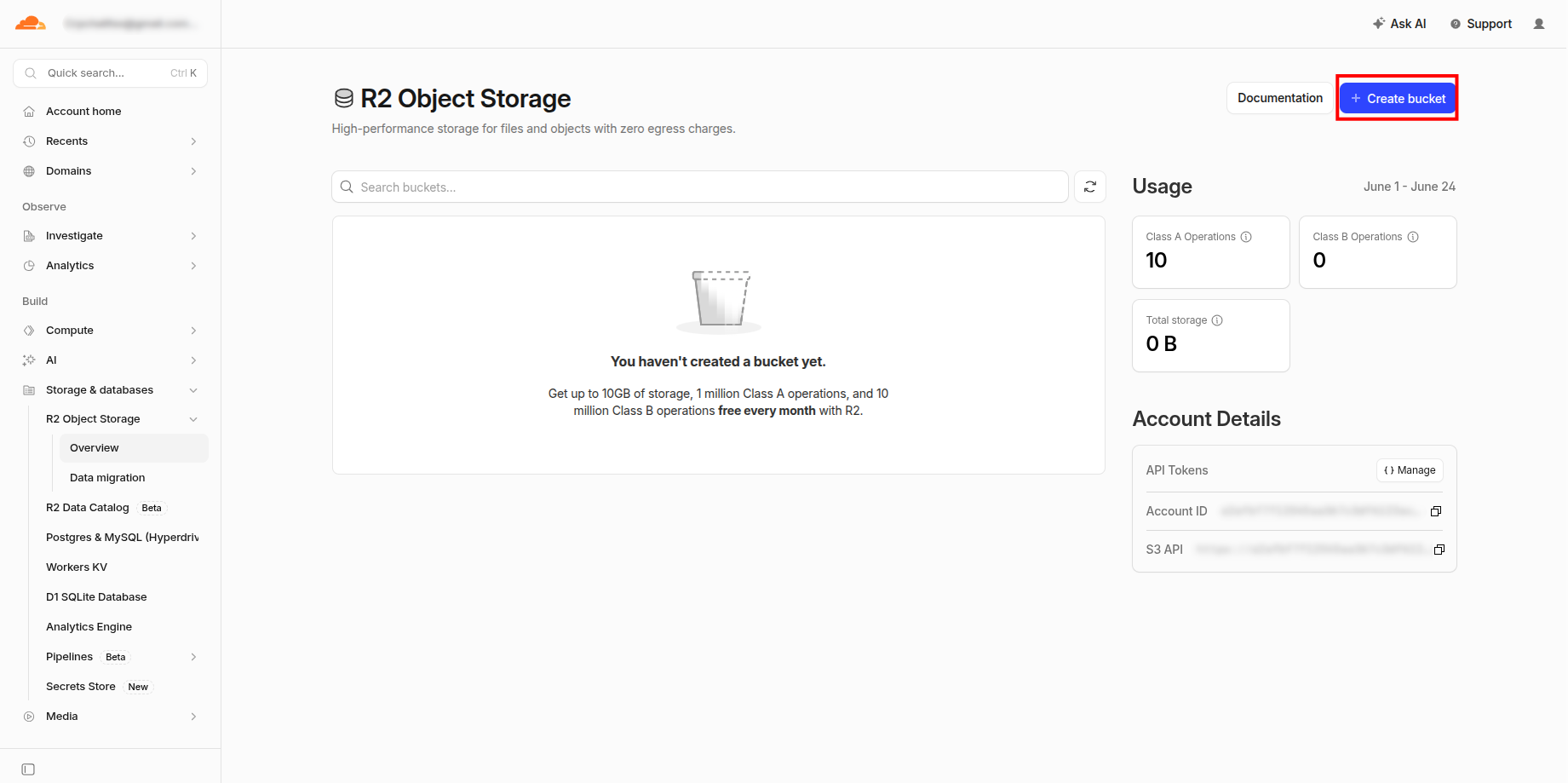Screen dimensions: 1568x783
Task: Click the R2 Object Storage title icon
Action: point(343,99)
